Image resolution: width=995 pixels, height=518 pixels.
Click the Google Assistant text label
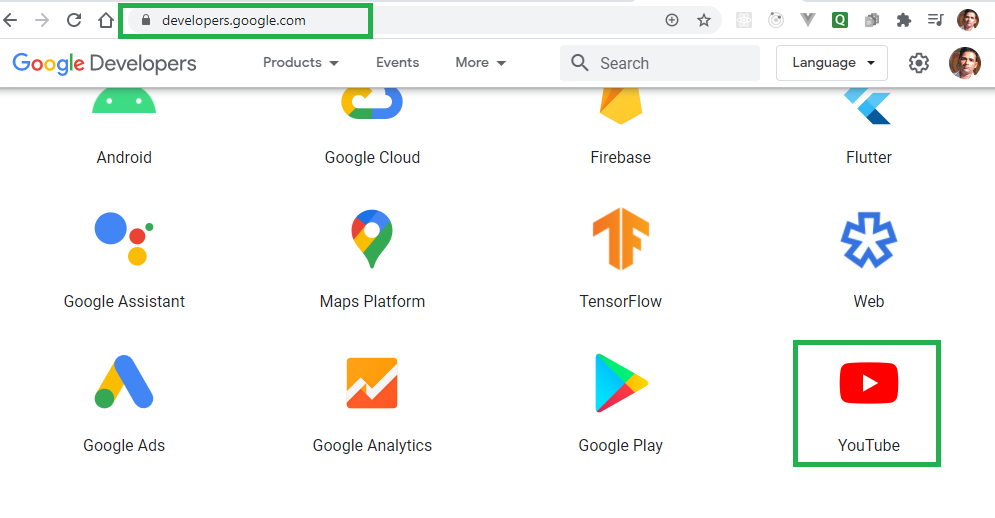click(124, 302)
